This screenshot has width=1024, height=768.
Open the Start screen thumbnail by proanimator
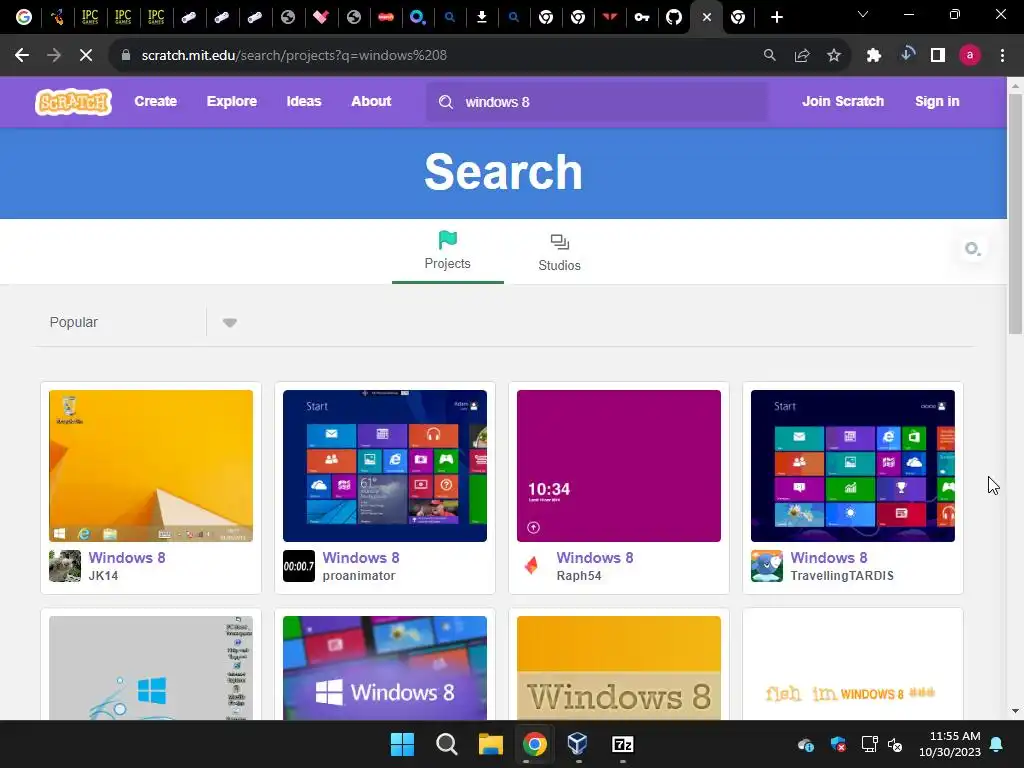click(x=385, y=466)
